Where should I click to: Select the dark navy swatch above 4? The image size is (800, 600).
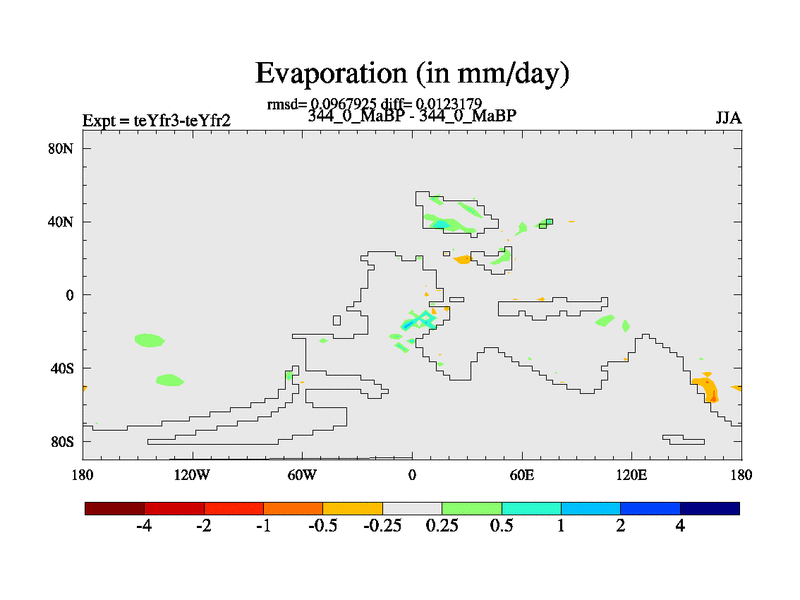click(710, 508)
